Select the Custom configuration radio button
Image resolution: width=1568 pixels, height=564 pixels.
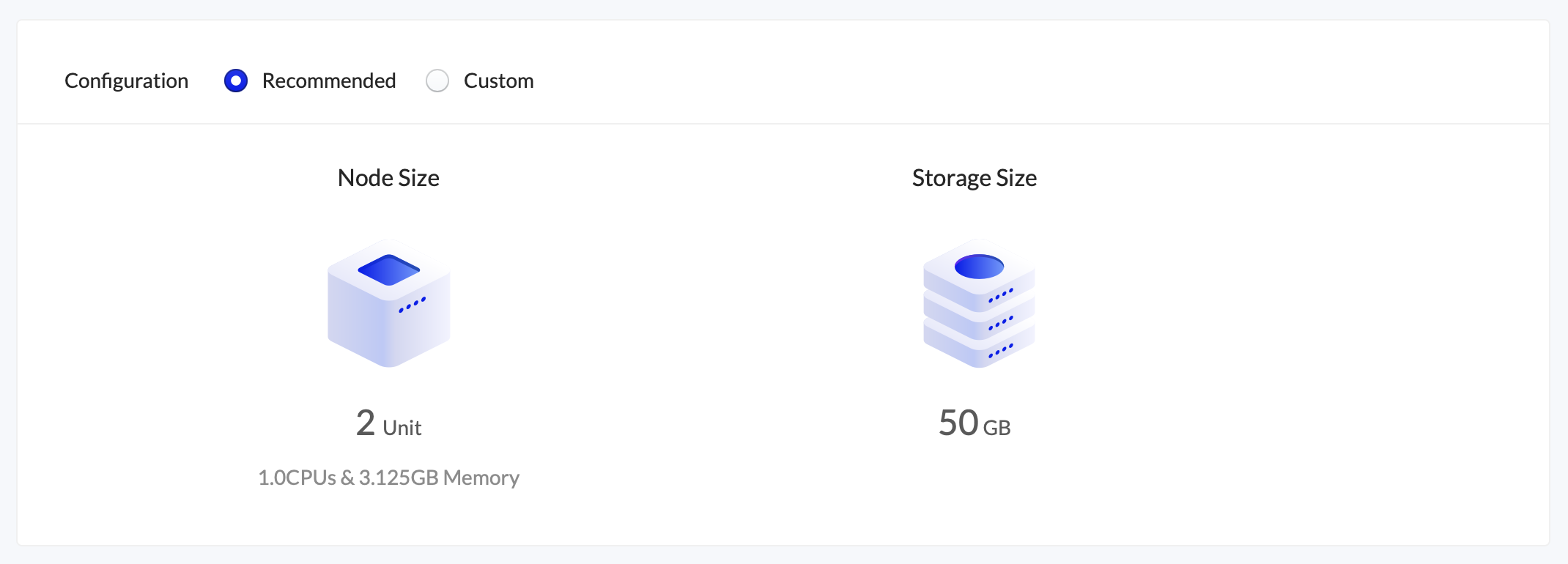437,81
